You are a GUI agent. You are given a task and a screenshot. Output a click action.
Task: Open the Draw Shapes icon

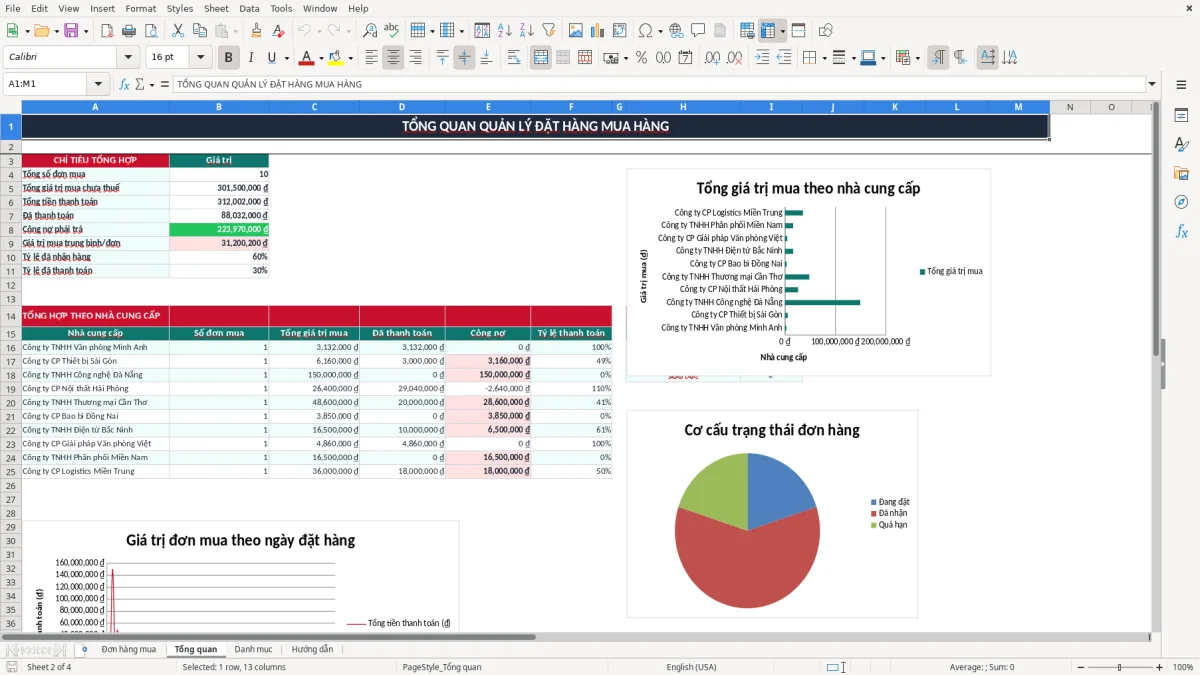point(826,31)
